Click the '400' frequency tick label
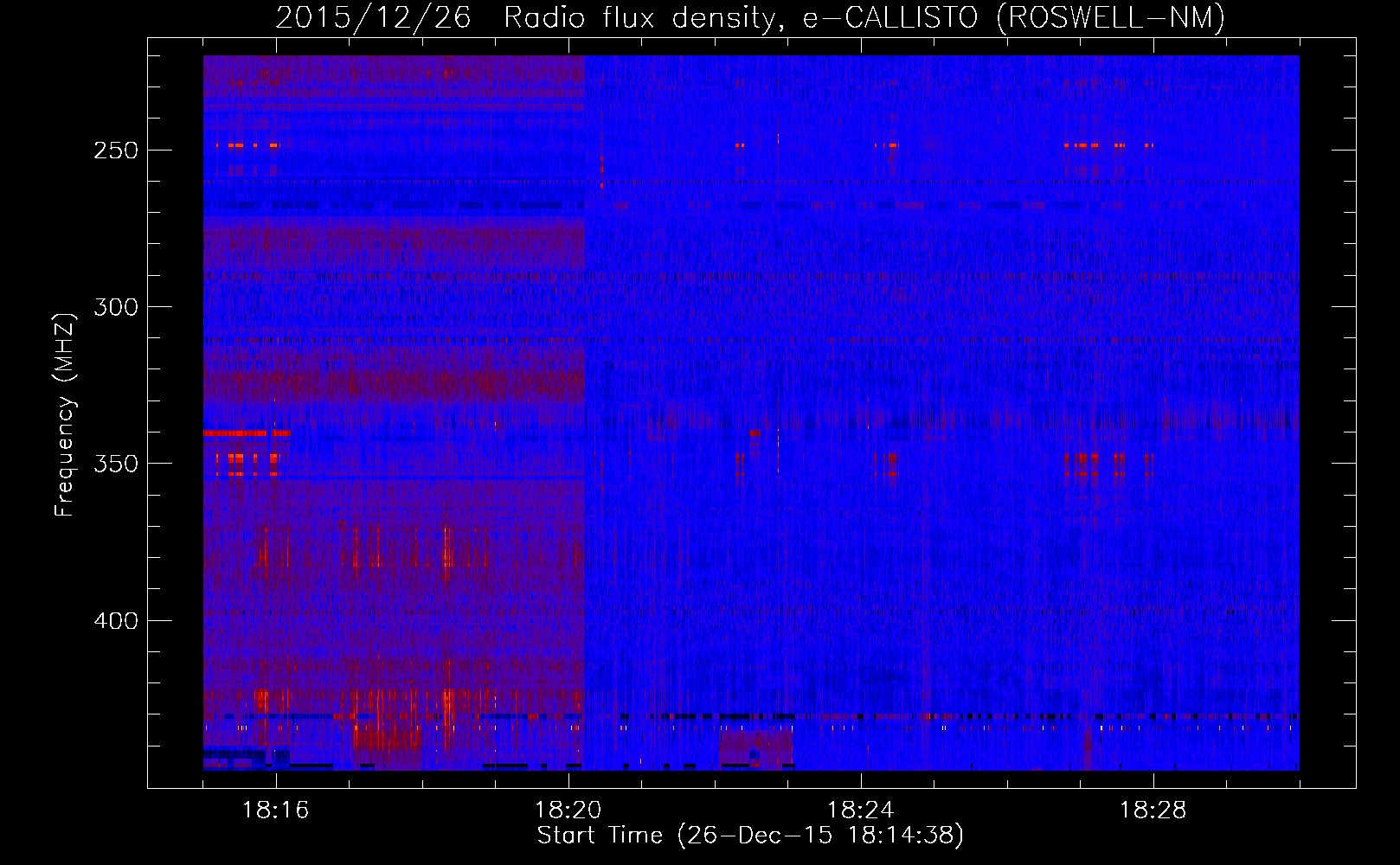The image size is (1400, 865). coord(115,621)
